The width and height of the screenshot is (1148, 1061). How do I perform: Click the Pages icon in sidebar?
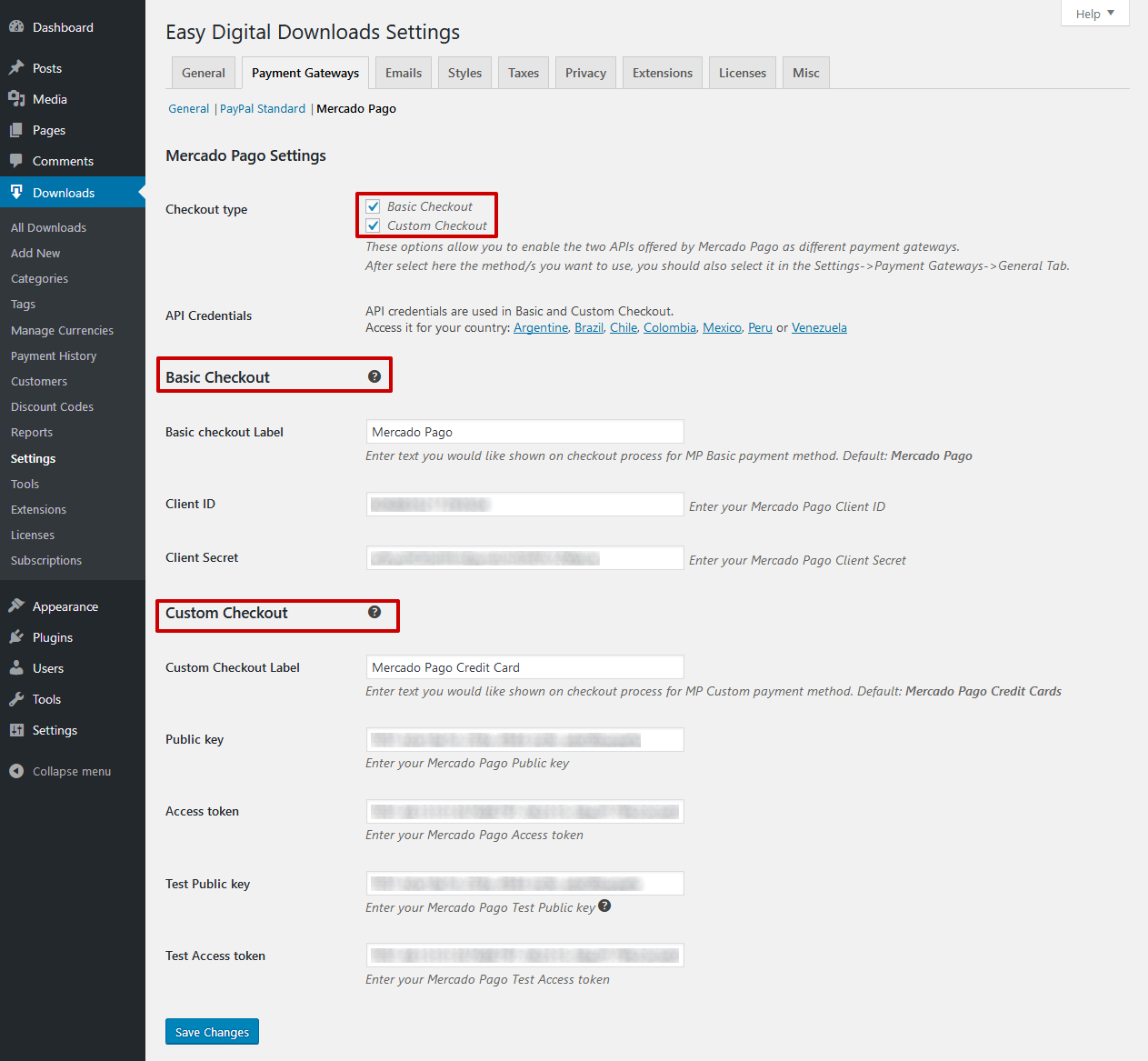(16, 130)
